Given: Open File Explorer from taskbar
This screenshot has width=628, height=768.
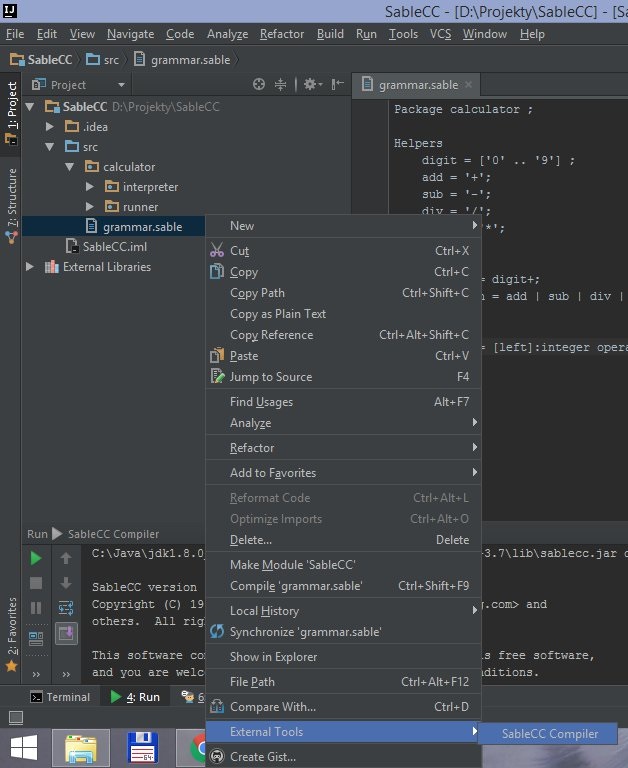Looking at the screenshot, I should [x=81, y=748].
